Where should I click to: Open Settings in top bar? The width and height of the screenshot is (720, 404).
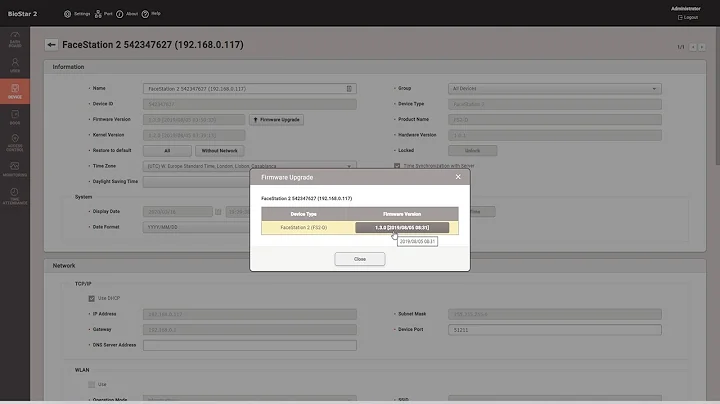click(x=77, y=14)
